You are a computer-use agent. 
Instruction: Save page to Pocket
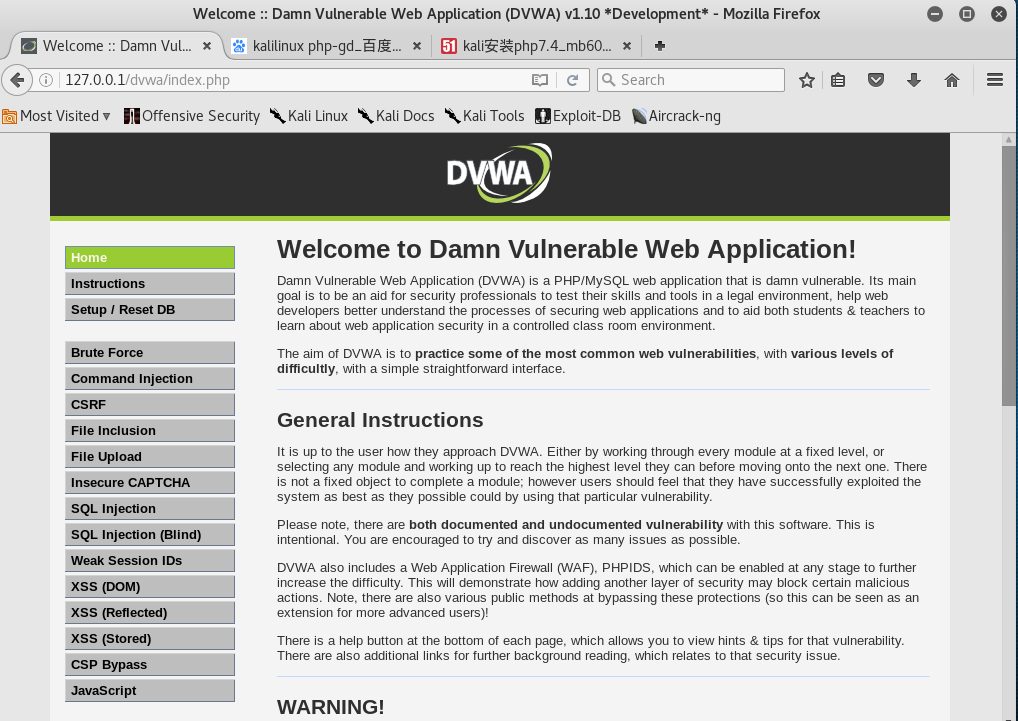coord(876,78)
